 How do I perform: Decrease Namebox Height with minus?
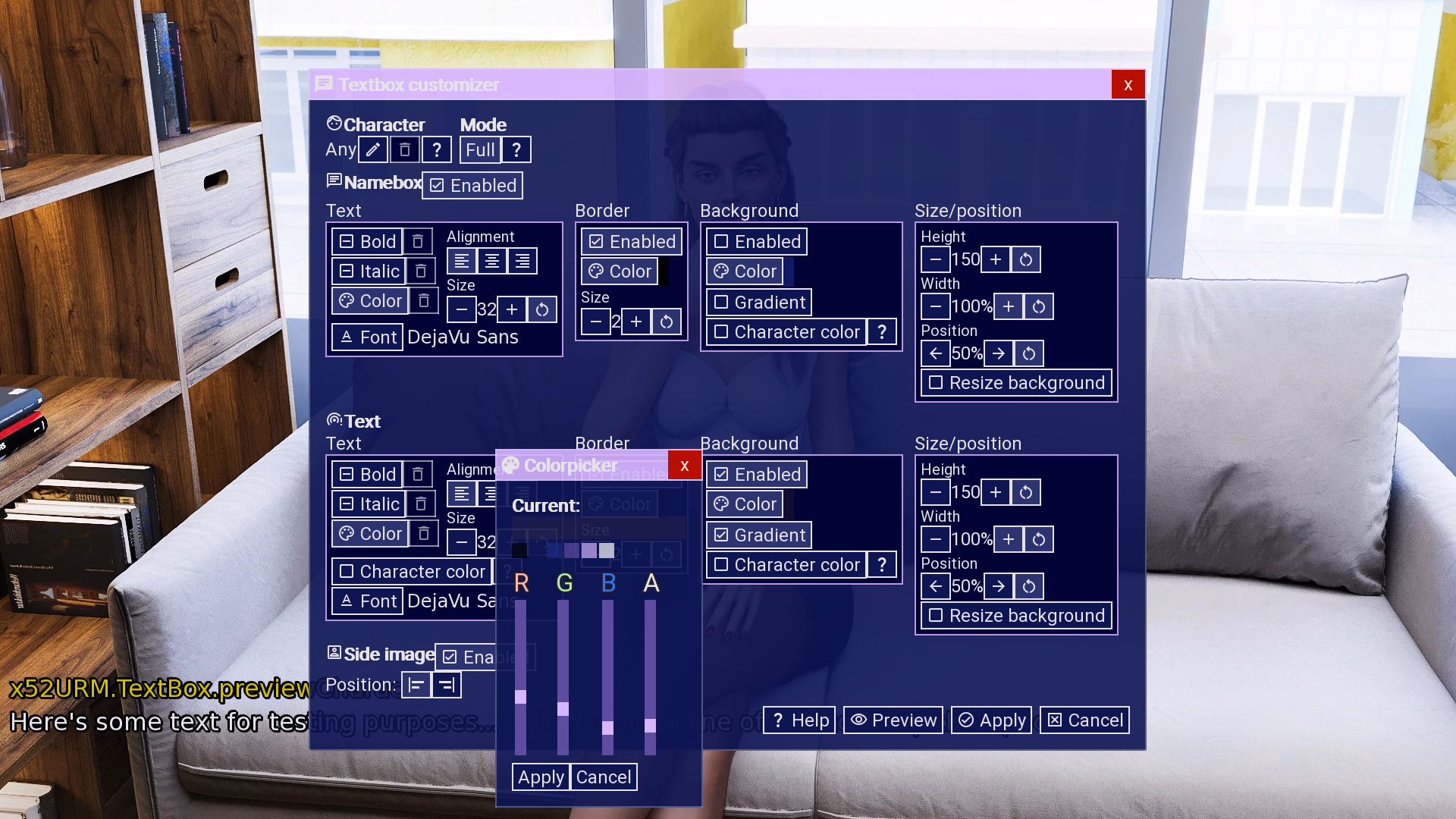click(x=936, y=259)
